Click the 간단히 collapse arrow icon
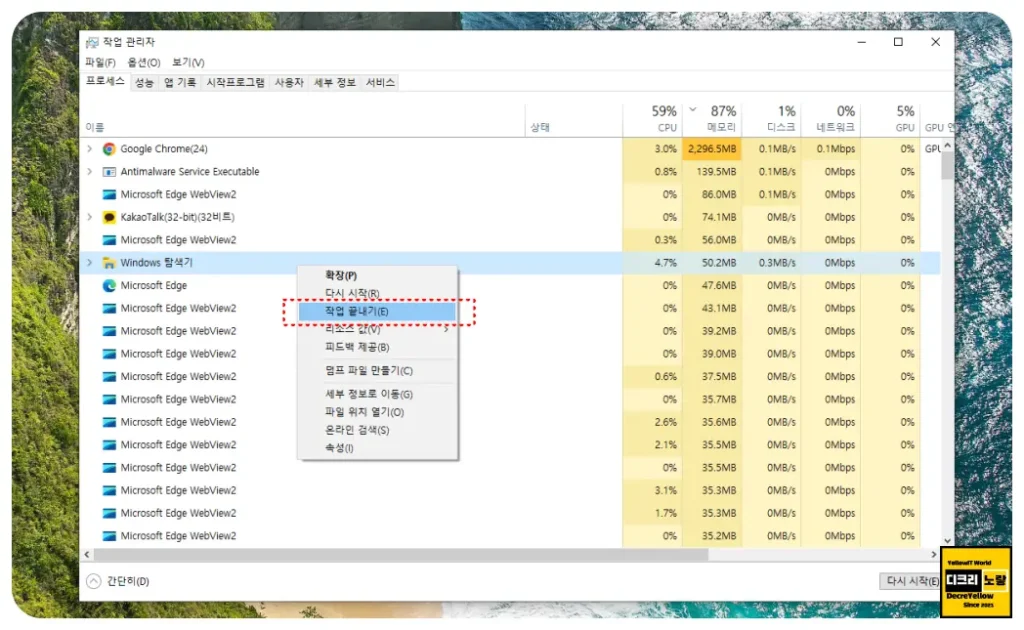This screenshot has height=630, width=1024. coord(94,581)
